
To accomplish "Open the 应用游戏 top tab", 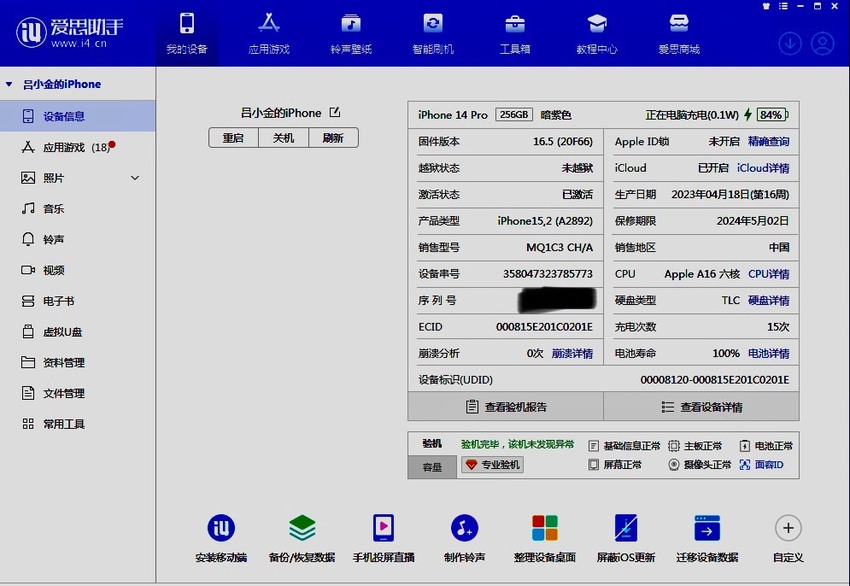I will point(269,34).
